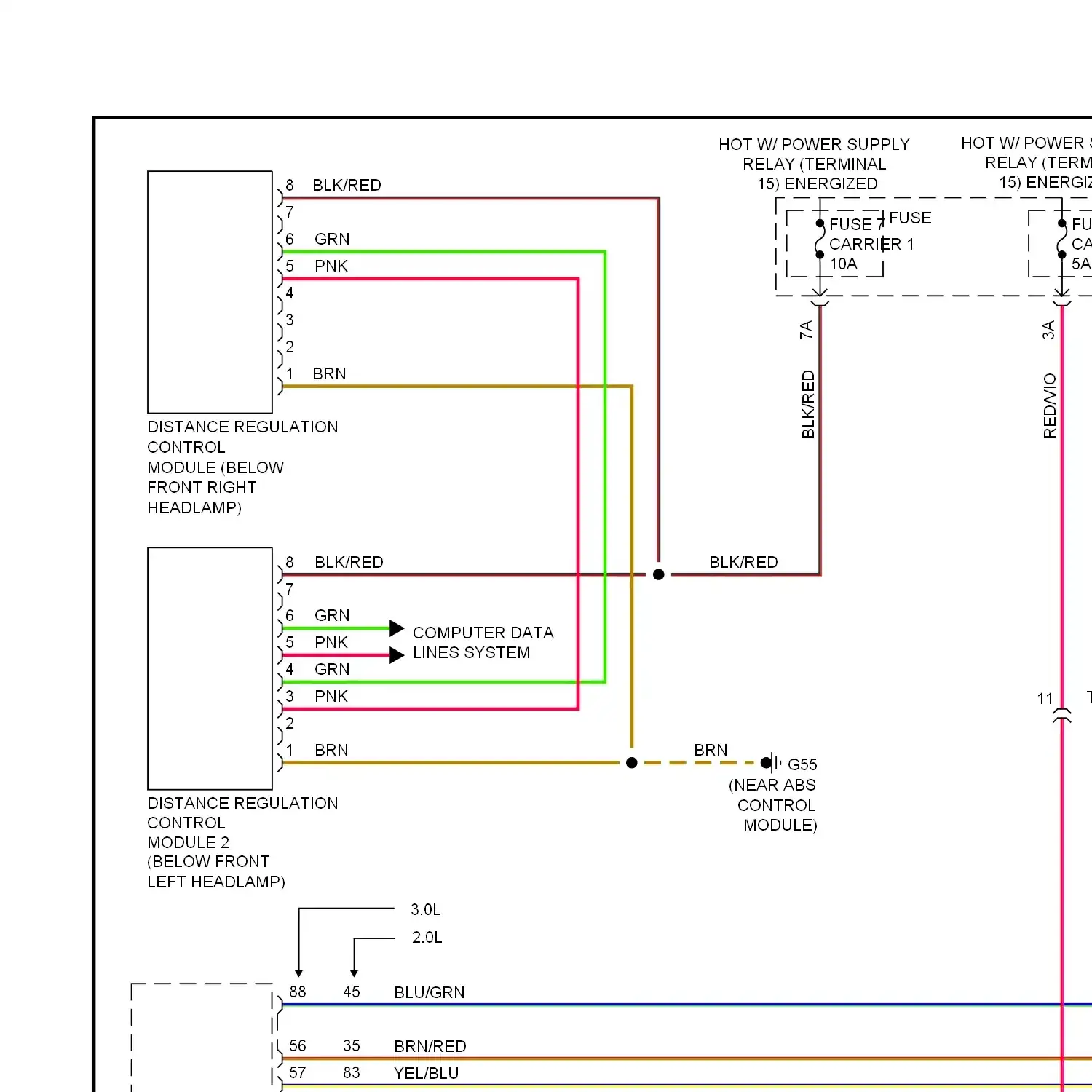
Task: Click pin number 88
Action: click(x=298, y=992)
